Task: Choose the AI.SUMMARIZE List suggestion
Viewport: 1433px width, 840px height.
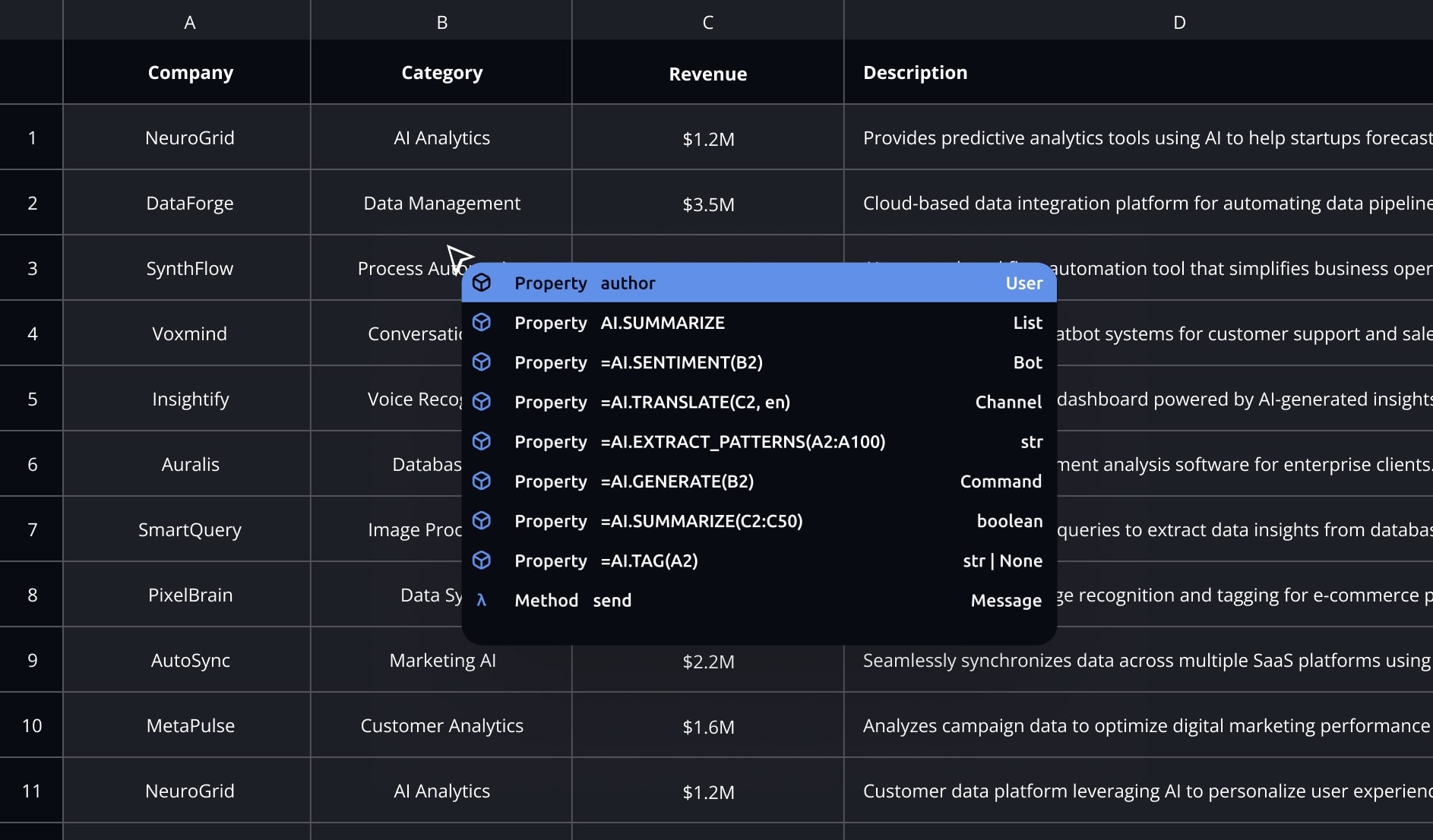Action: [x=759, y=322]
